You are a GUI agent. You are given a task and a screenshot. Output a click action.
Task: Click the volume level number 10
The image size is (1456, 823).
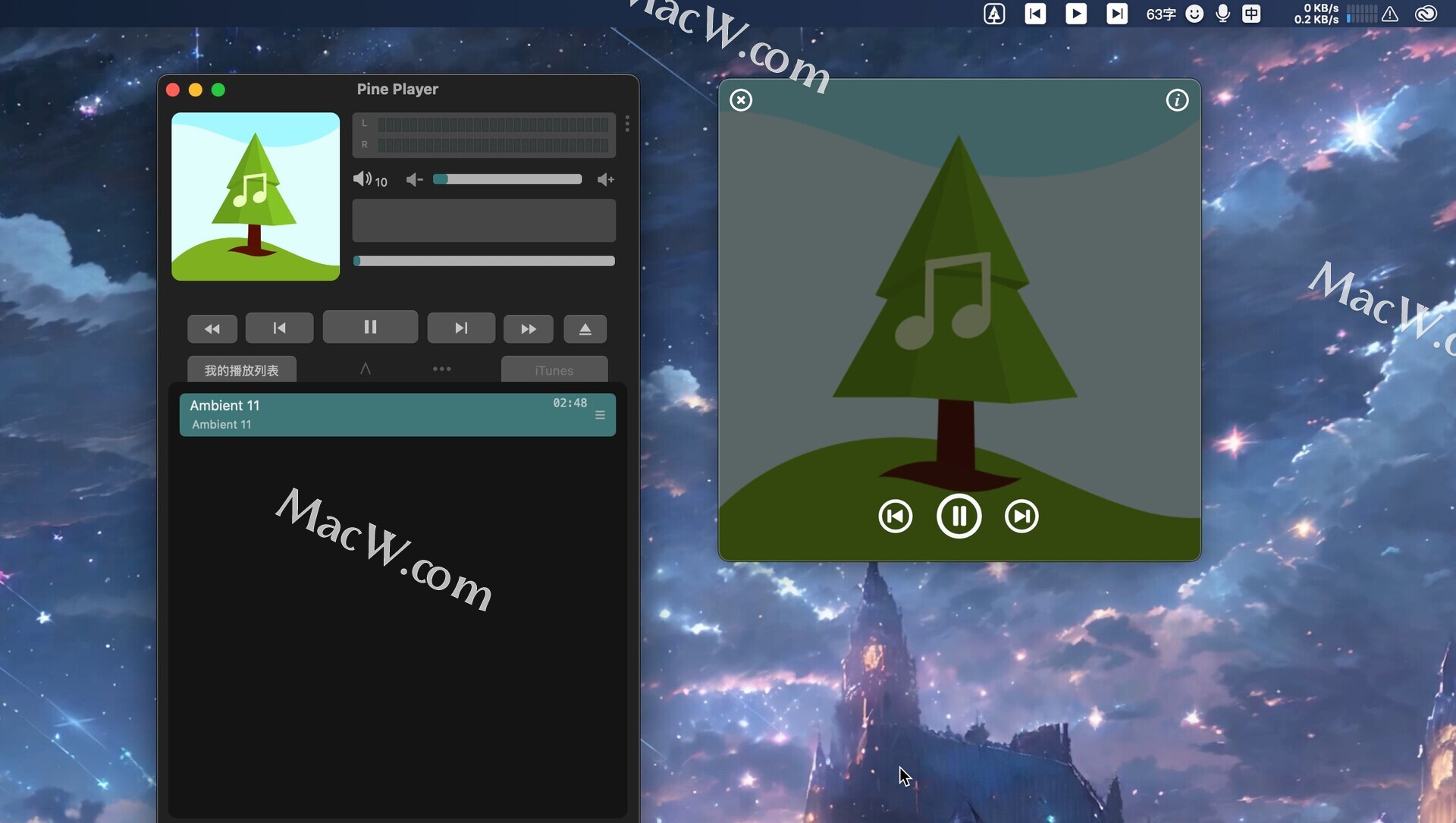click(381, 182)
